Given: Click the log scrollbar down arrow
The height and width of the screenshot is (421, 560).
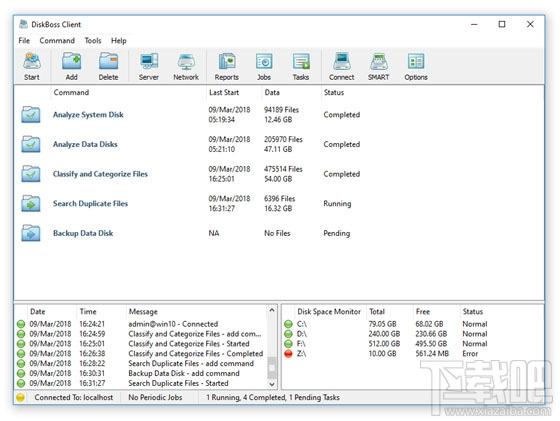Looking at the screenshot, I should point(272,384).
